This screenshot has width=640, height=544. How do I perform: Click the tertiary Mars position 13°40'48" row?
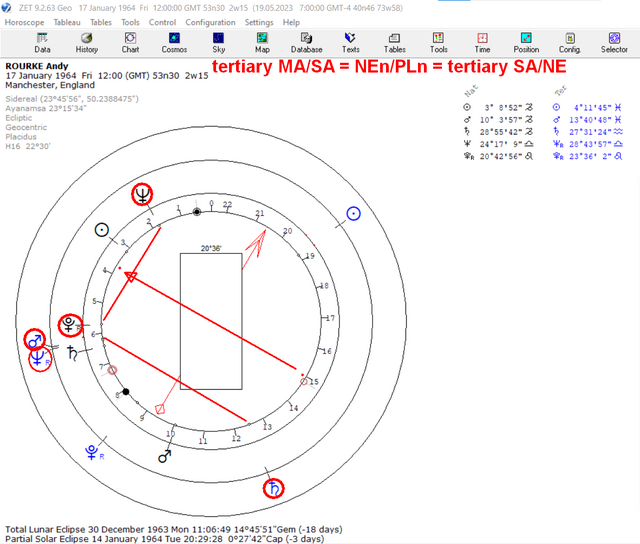pos(587,120)
